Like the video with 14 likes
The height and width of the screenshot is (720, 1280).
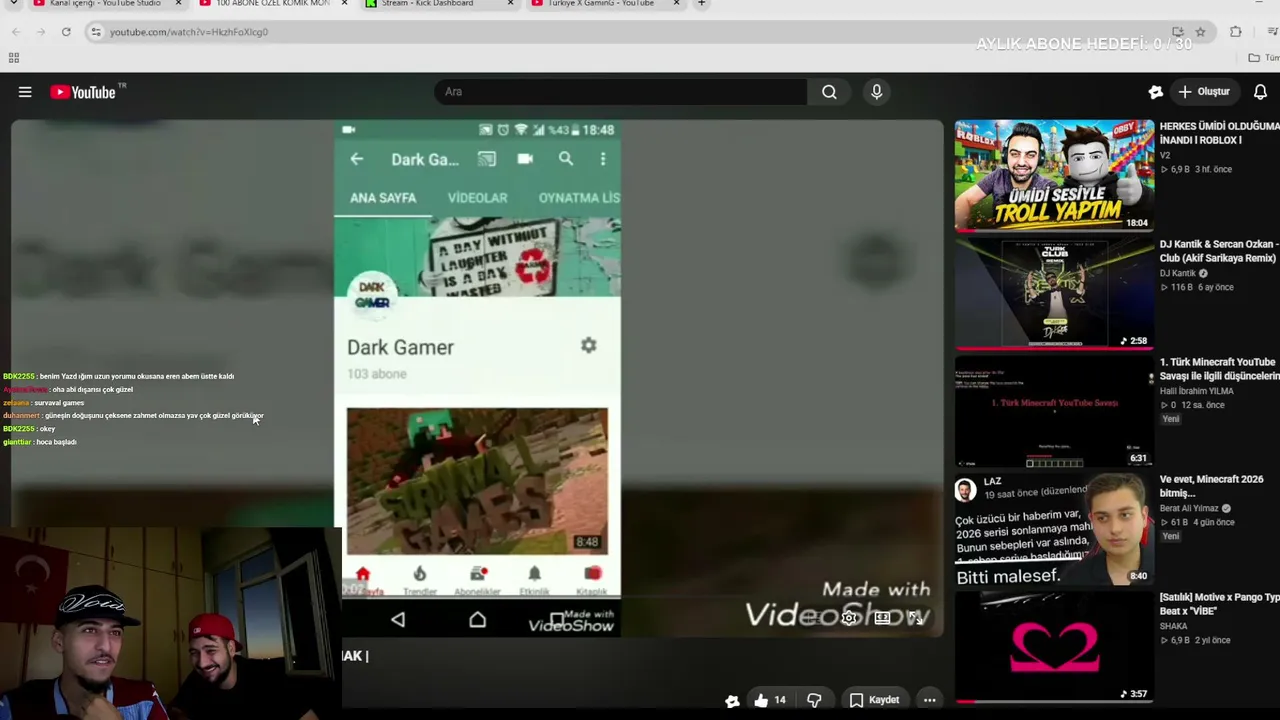tap(769, 700)
